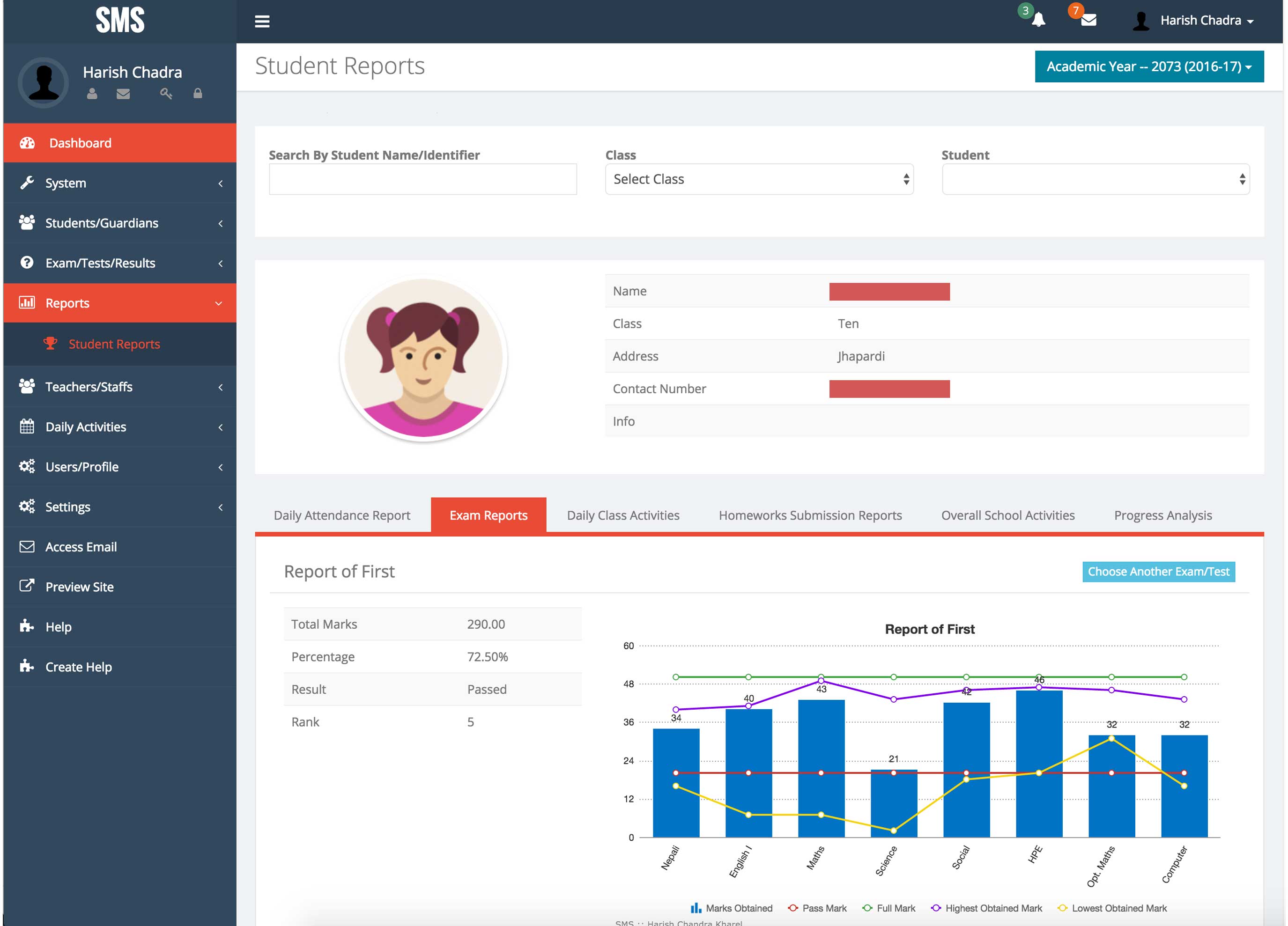Expand the Settings menu chevron
The height and width of the screenshot is (926, 1288).
coord(220,507)
